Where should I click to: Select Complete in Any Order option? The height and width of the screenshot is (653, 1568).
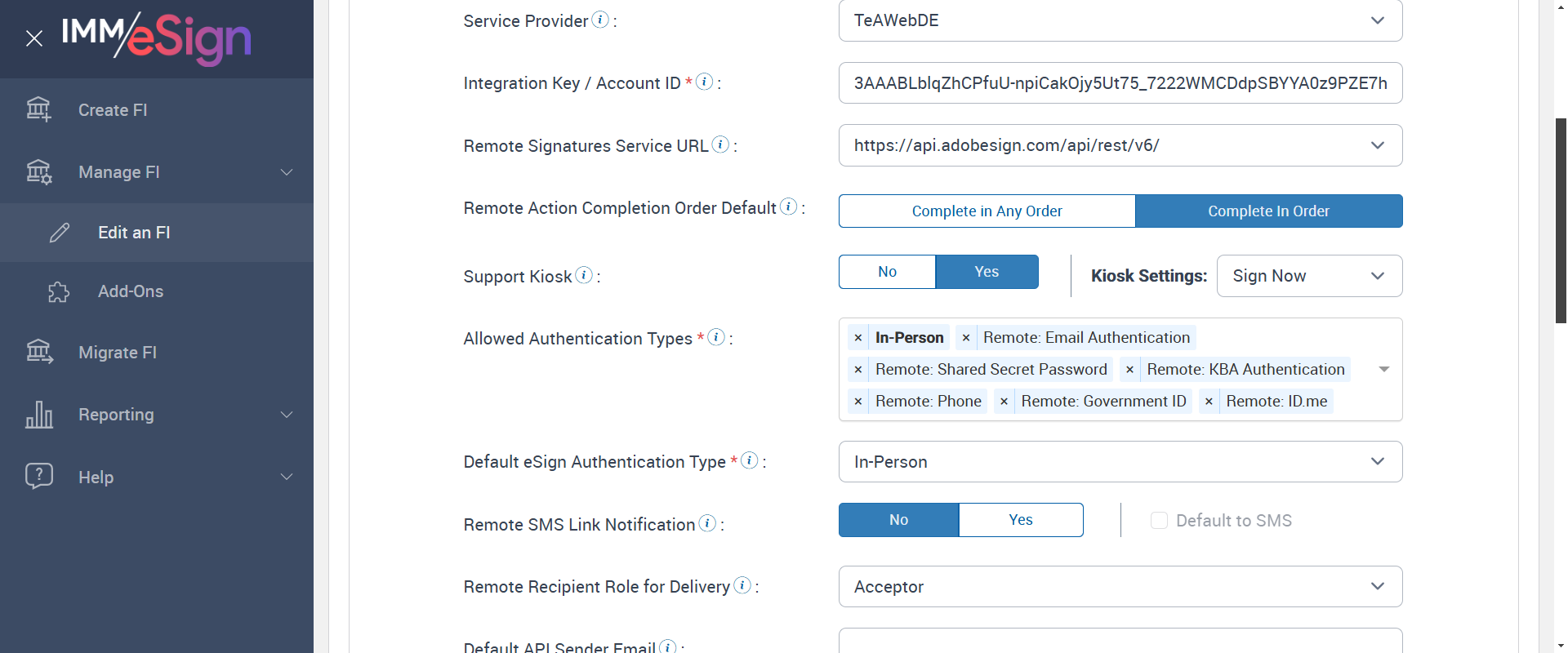point(987,211)
